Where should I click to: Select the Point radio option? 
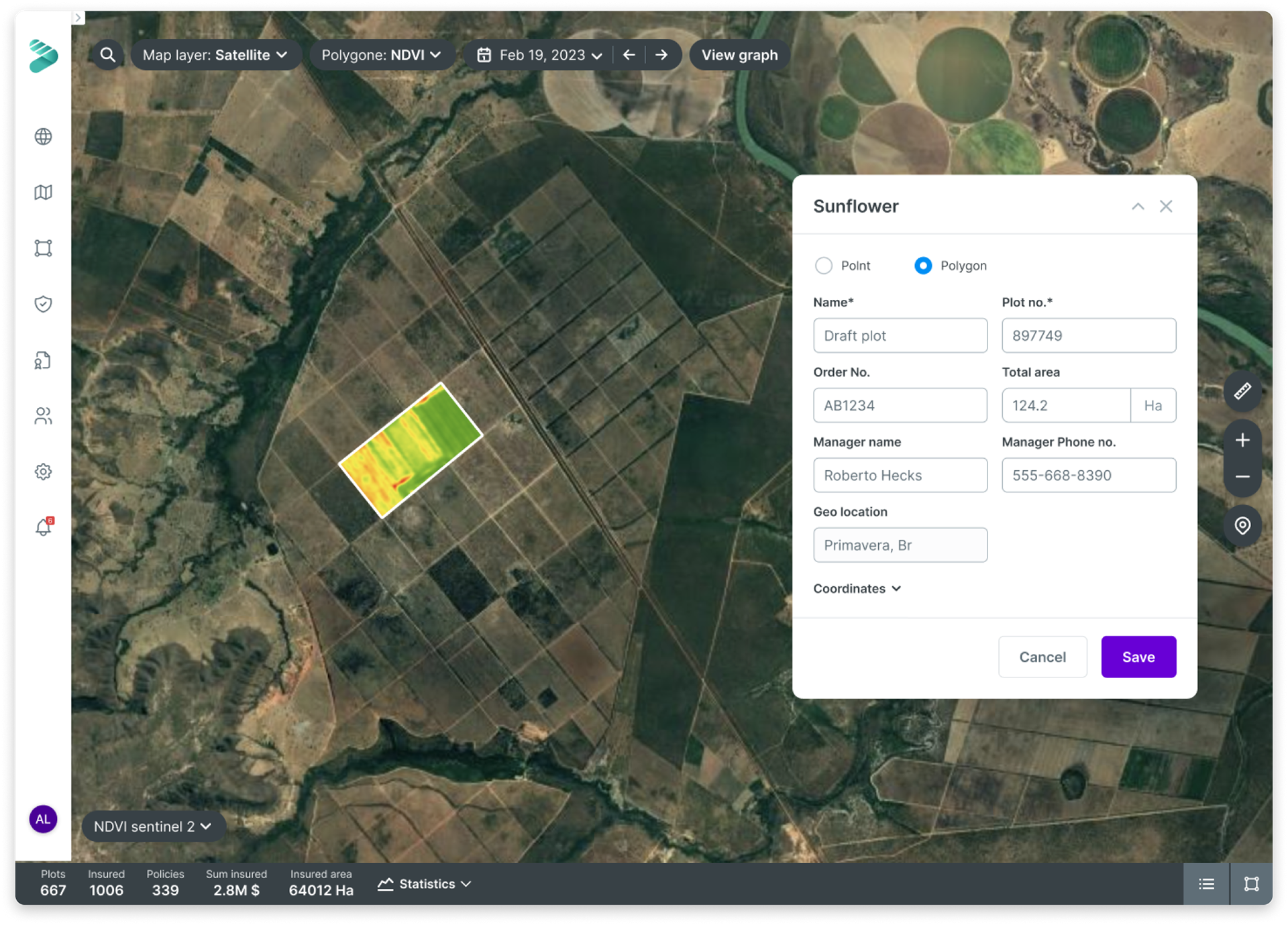tap(823, 266)
